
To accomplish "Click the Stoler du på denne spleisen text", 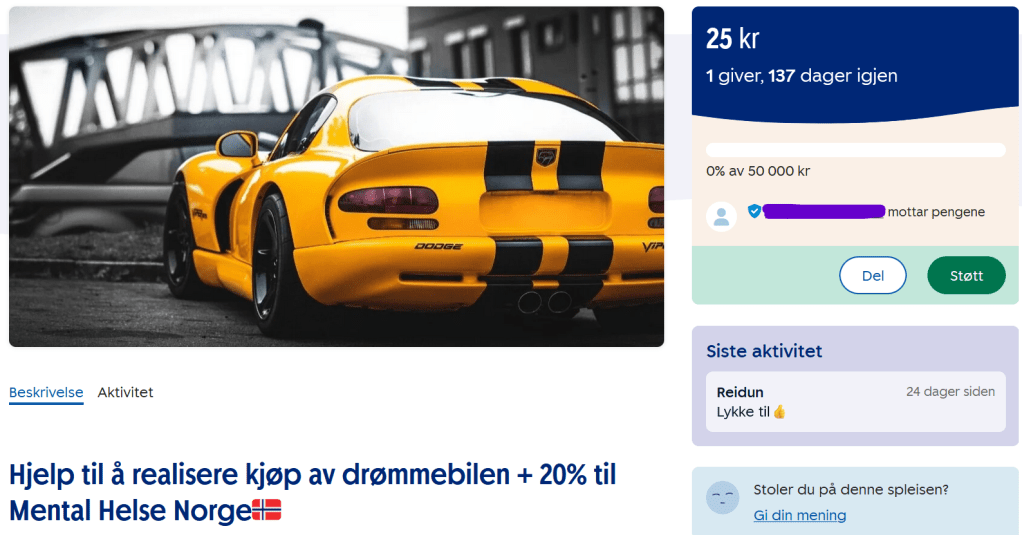I will (x=851, y=490).
